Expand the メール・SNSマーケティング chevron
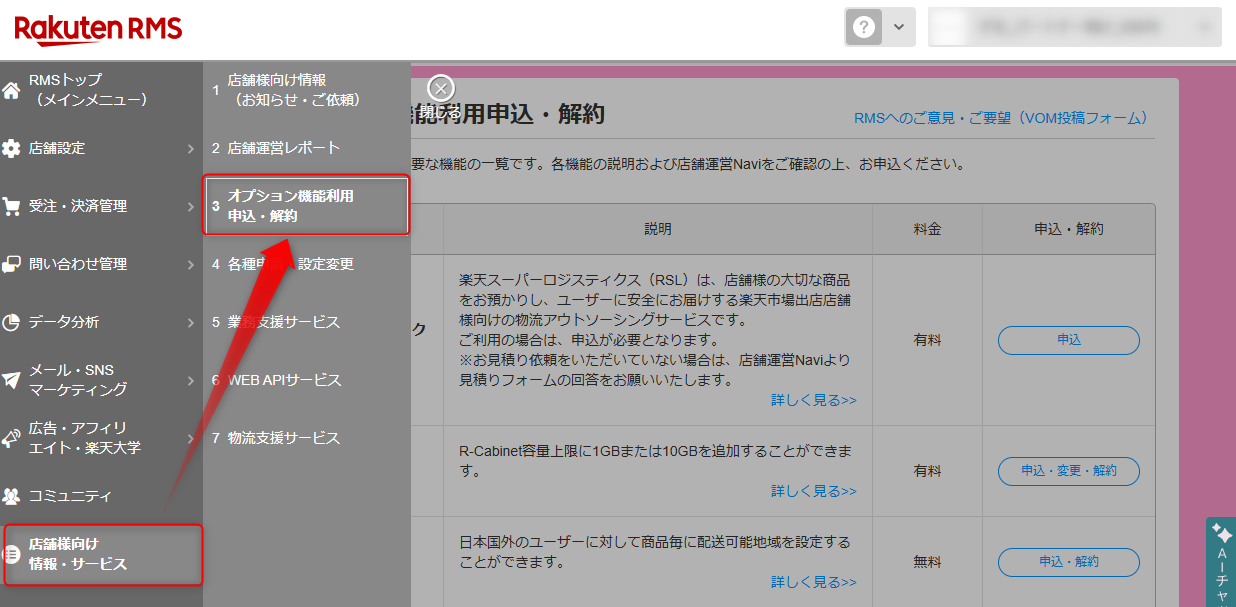The height and width of the screenshot is (607, 1236). [x=191, y=380]
